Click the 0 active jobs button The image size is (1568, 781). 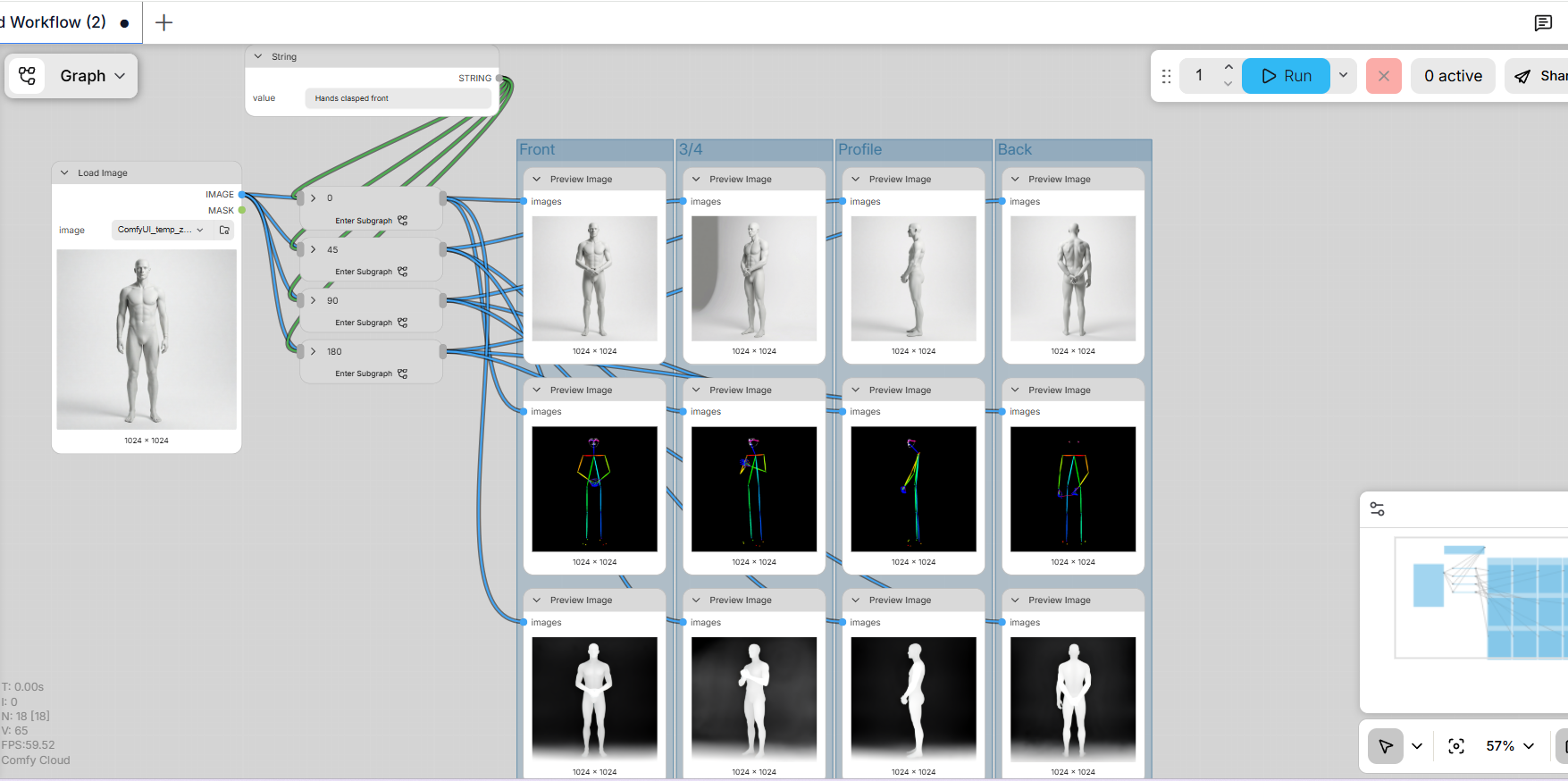[1454, 76]
